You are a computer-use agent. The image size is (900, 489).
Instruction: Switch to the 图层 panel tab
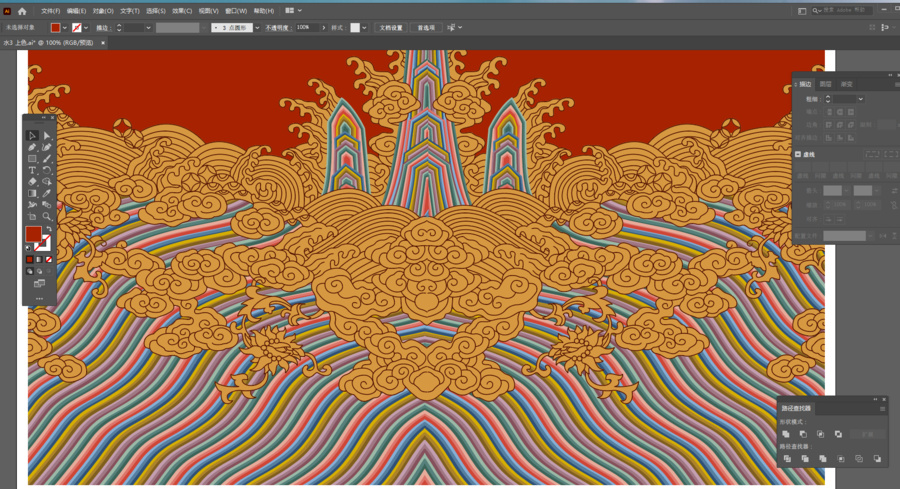point(825,84)
